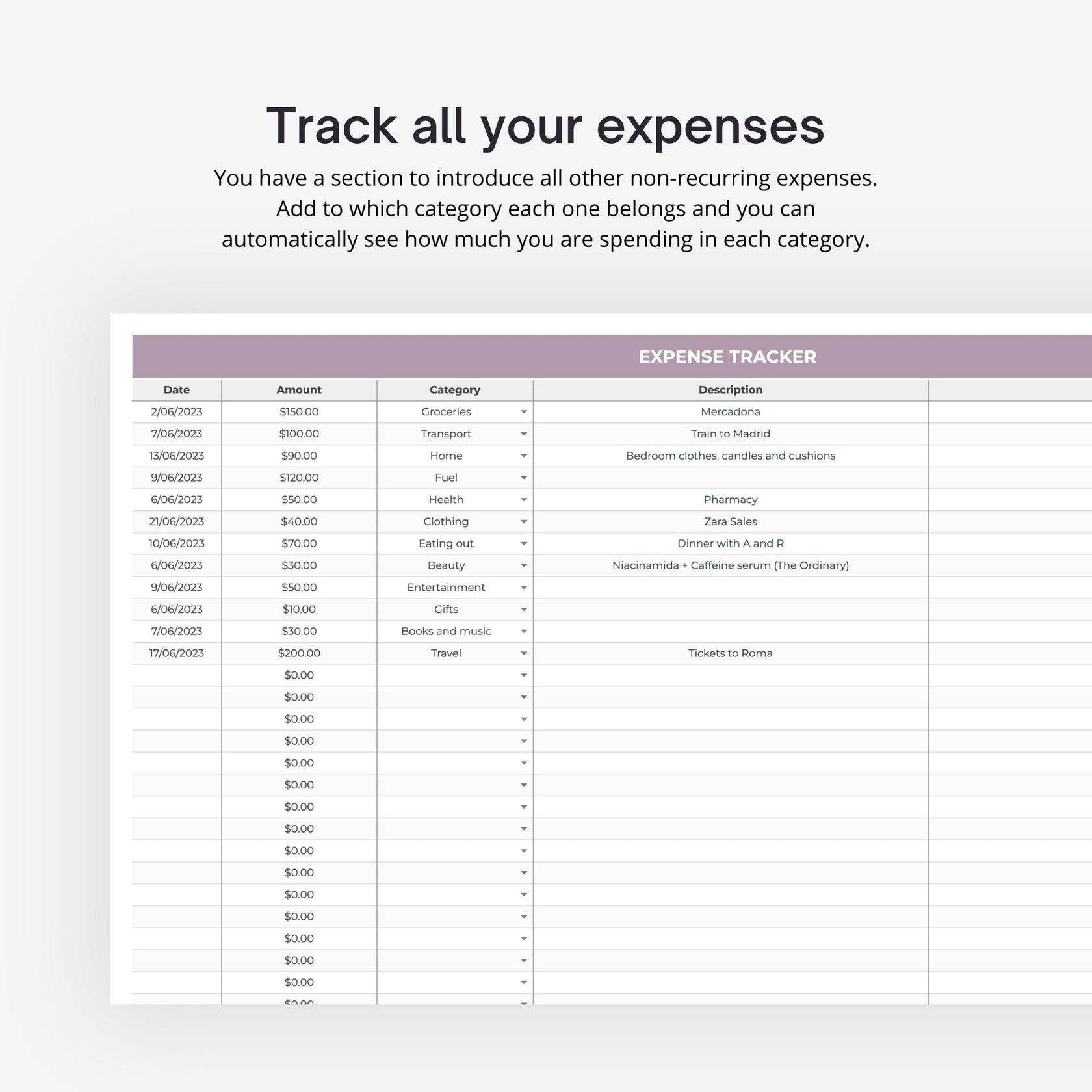Click the EXPENSE TRACKER title banner
This screenshot has height=1092, width=1092.
click(x=728, y=357)
